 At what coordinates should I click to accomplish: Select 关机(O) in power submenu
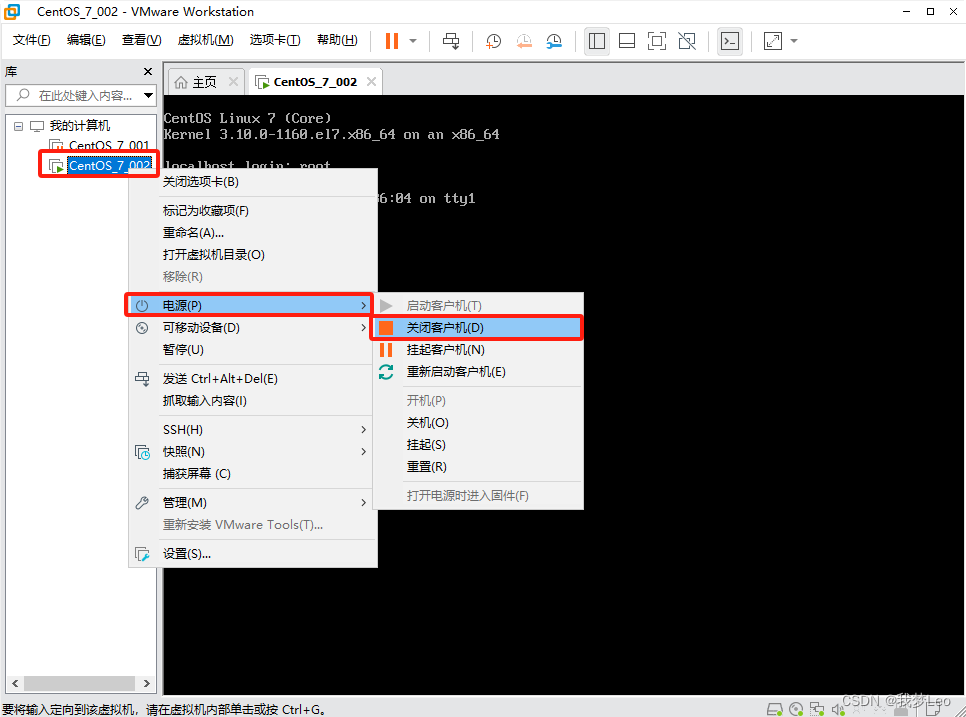[477, 423]
